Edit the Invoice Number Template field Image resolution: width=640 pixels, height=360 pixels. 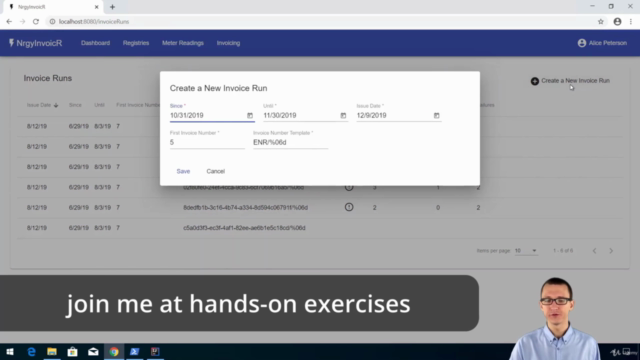pos(291,142)
